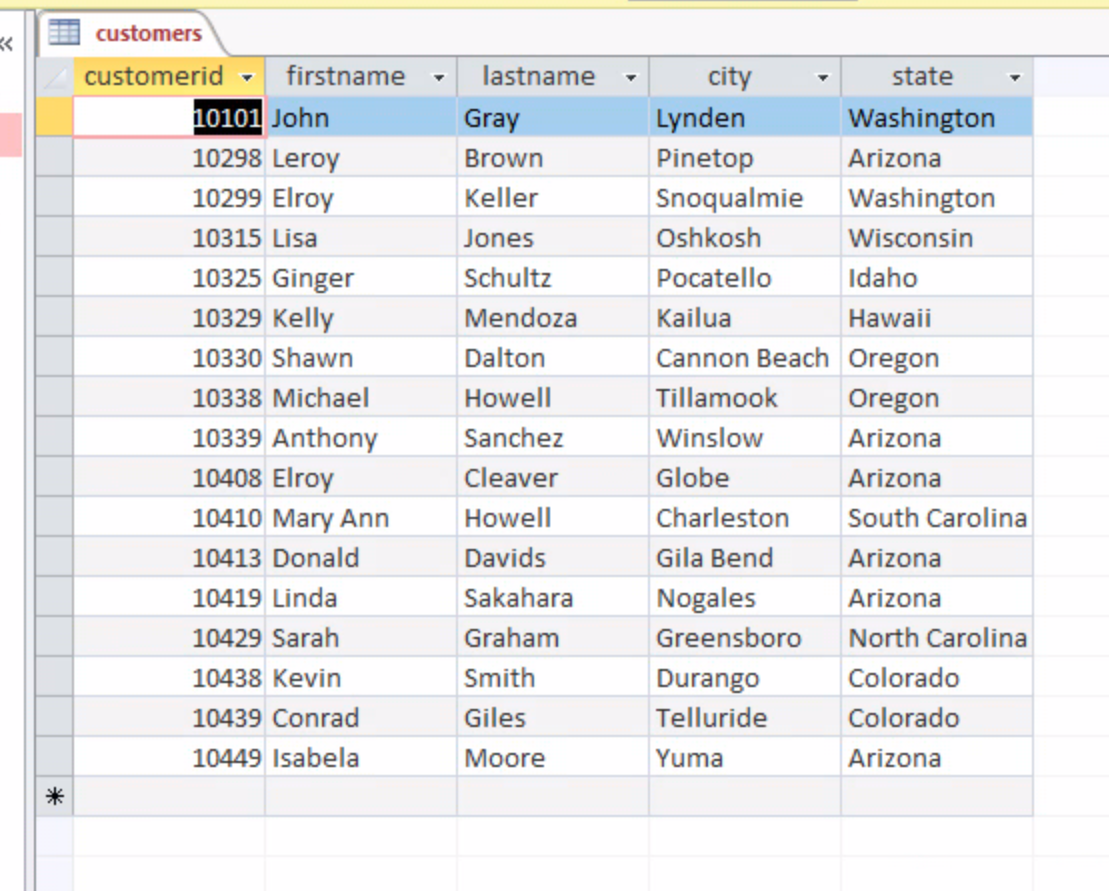Click the city cell Pocatello
Image resolution: width=1109 pixels, height=891 pixels.
tap(745, 277)
